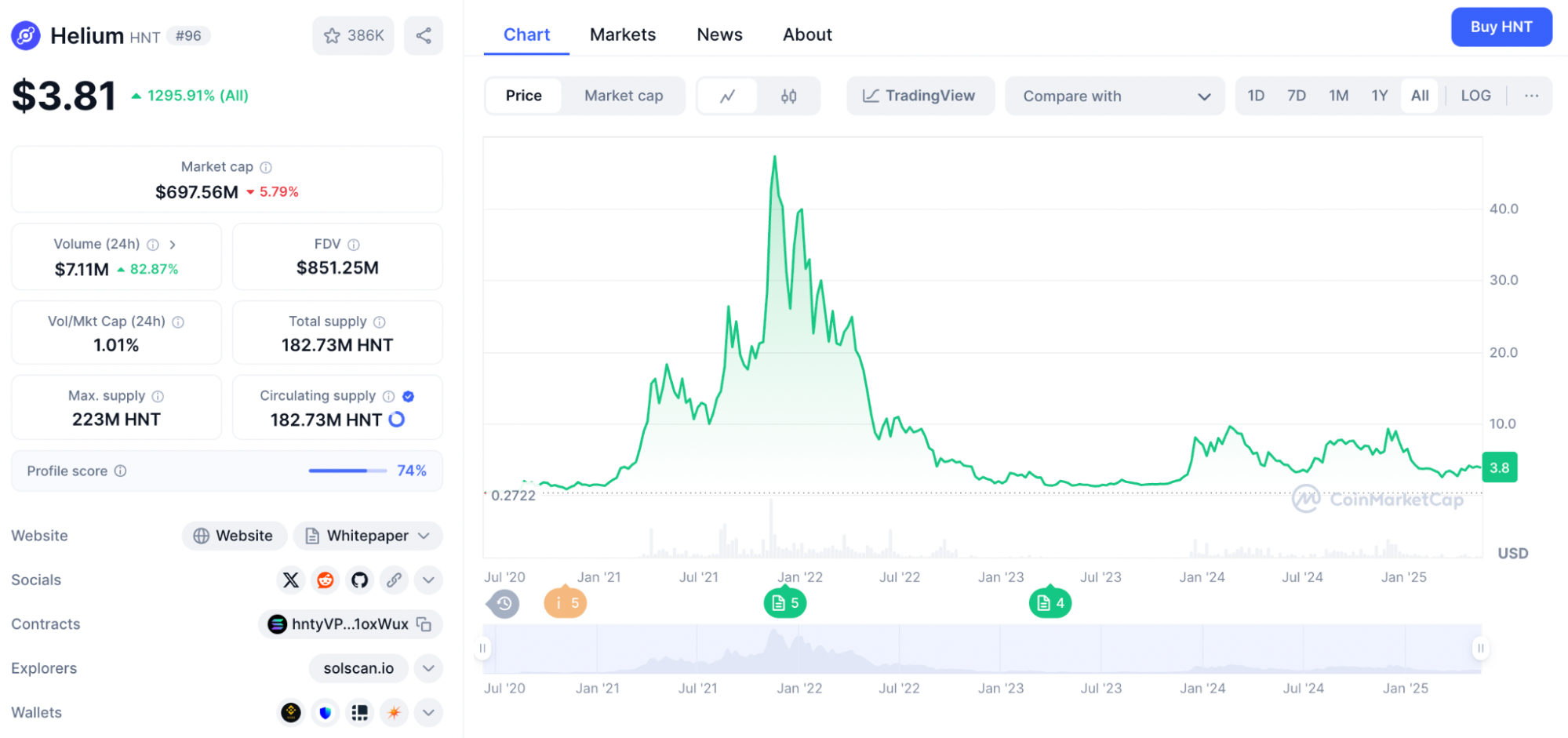Click the #96 rank badge
This screenshot has height=738, width=1568.
coord(188,35)
